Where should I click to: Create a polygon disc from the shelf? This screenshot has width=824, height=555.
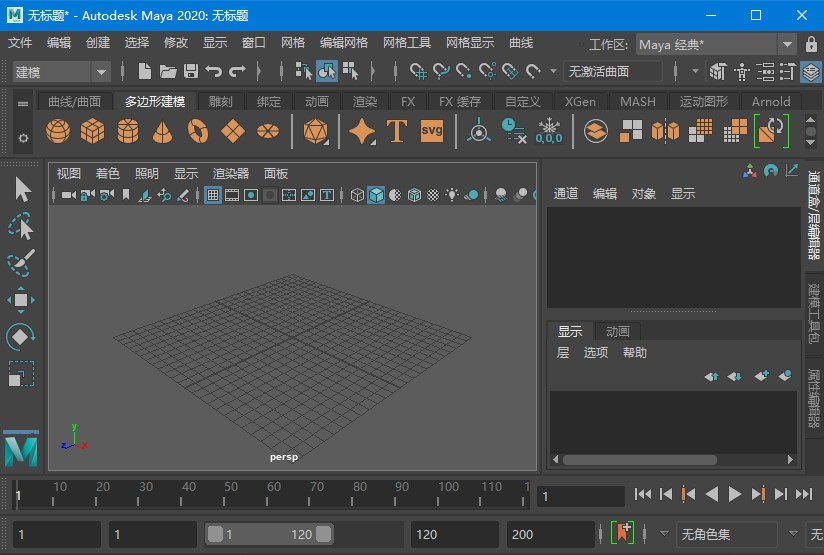click(268, 131)
